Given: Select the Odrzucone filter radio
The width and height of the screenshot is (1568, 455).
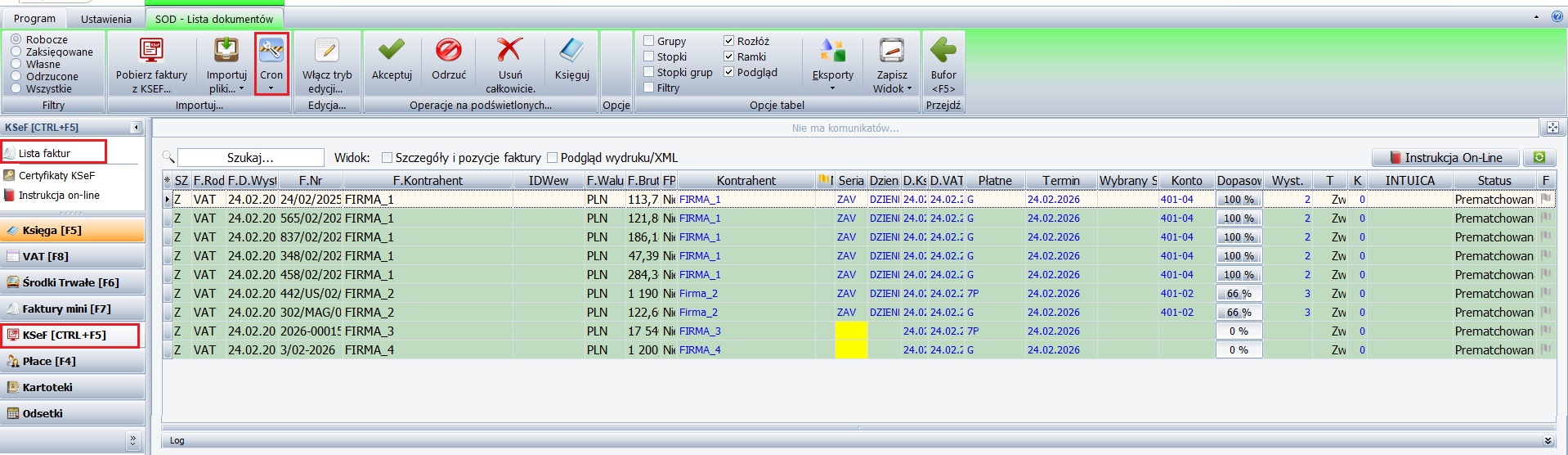Looking at the screenshot, I should tap(16, 76).
